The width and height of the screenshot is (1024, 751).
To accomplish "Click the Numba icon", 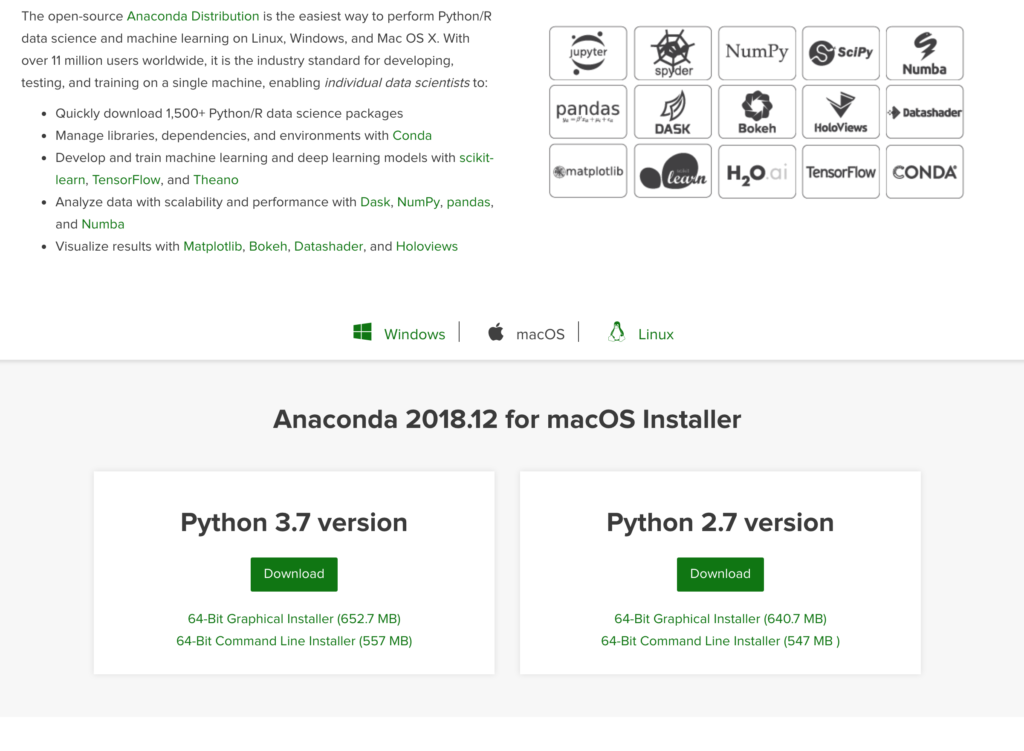I will (924, 52).
